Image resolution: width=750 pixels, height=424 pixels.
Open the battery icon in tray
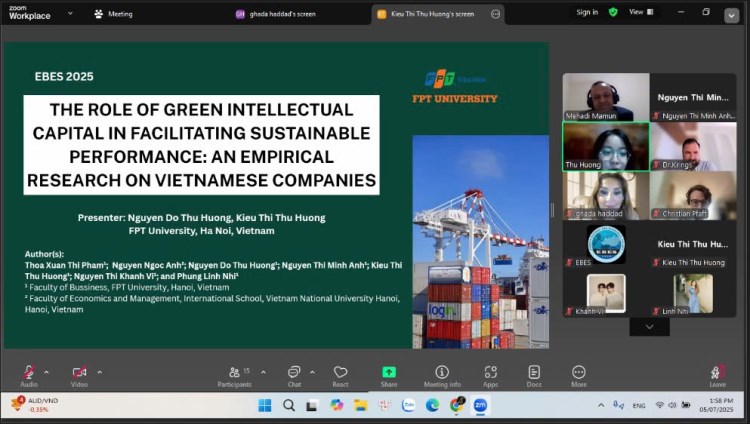pos(685,405)
